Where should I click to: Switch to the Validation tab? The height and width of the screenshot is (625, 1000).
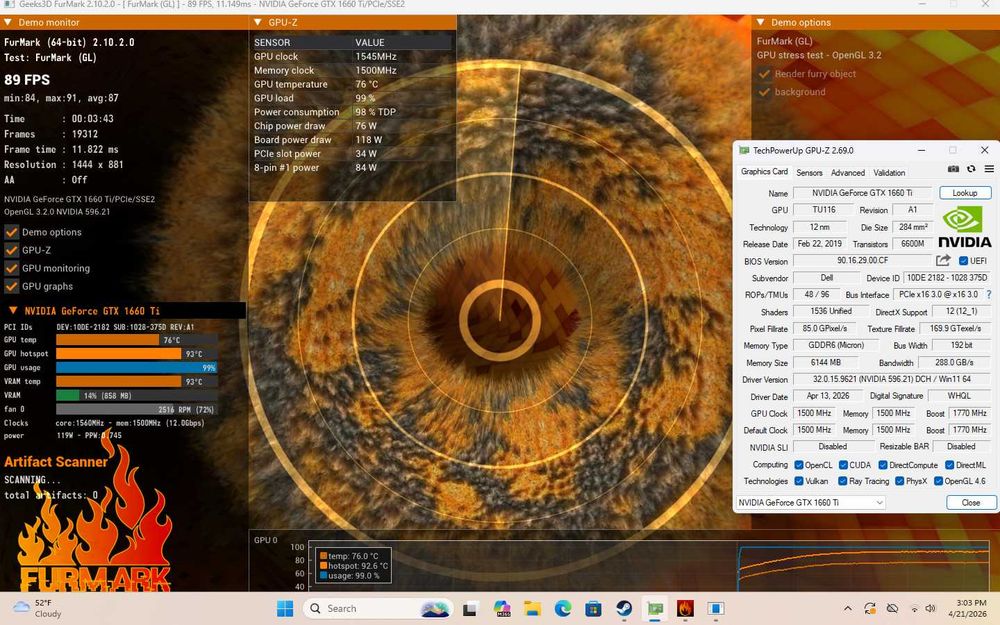[x=889, y=173]
